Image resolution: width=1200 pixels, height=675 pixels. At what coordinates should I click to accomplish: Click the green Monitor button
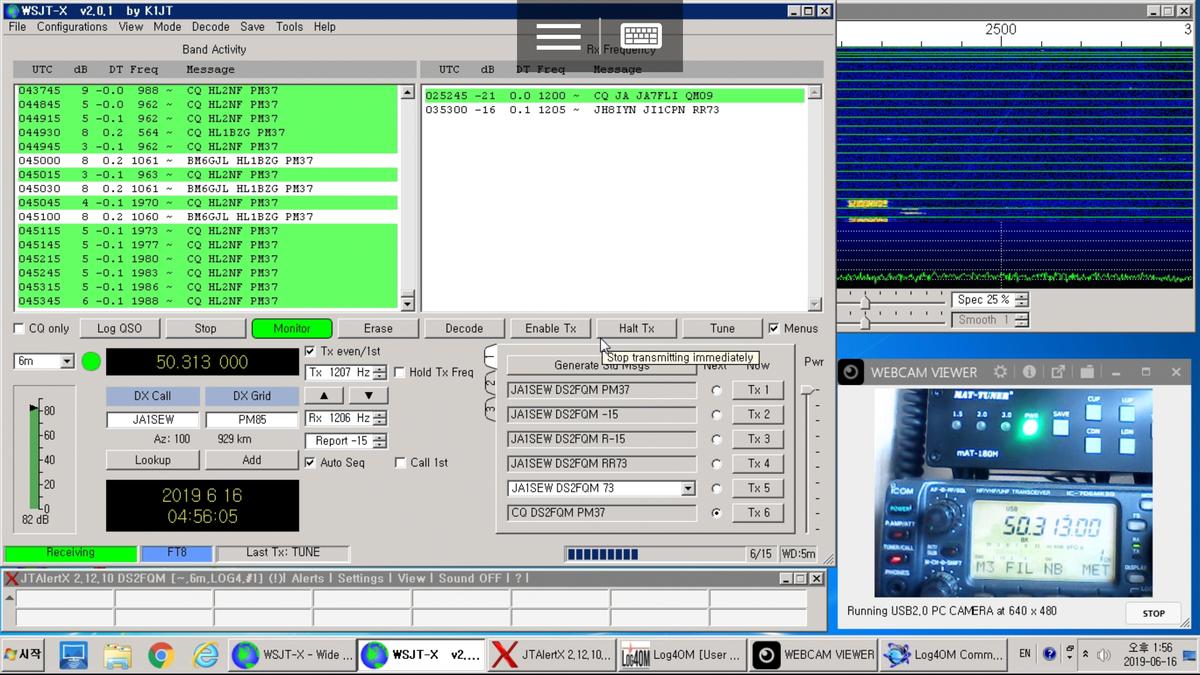click(x=292, y=328)
